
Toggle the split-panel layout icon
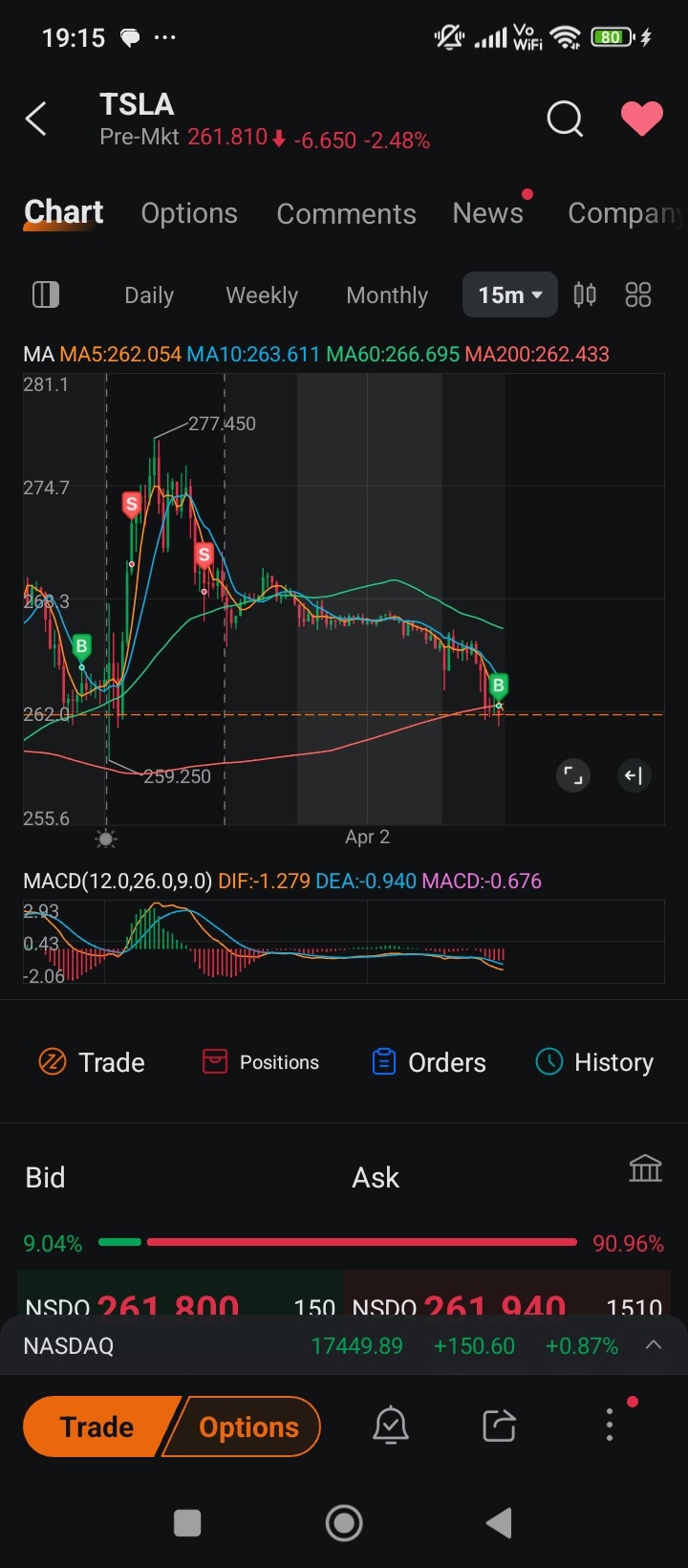46,294
